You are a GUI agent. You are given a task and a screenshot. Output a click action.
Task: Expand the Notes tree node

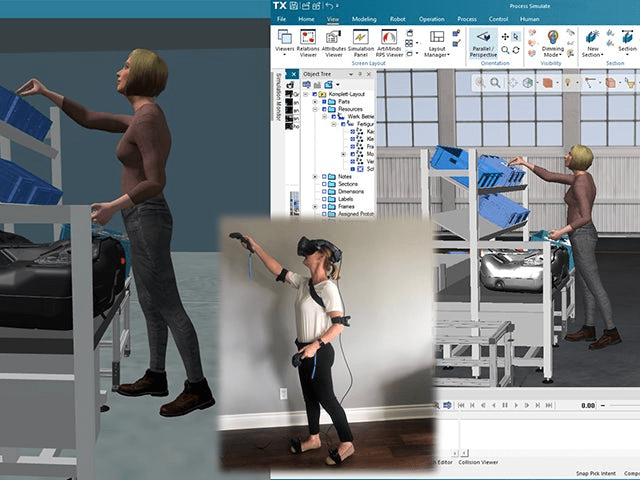click(x=315, y=177)
